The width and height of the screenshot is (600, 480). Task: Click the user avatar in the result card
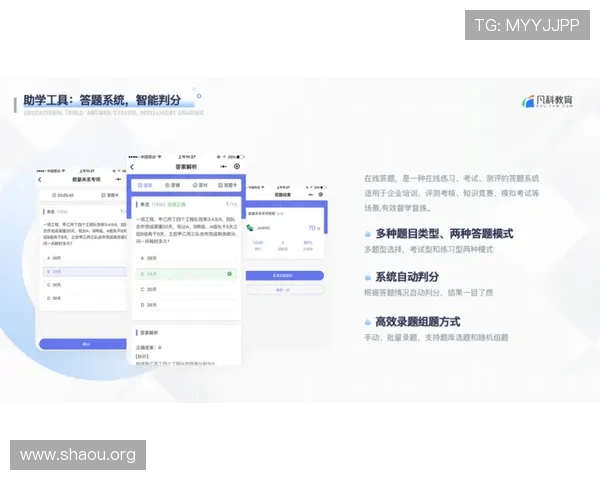(250, 228)
